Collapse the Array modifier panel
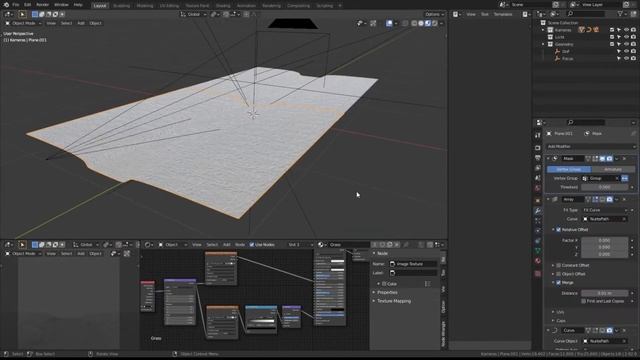This screenshot has height=360, width=640. pyautogui.click(x=549, y=200)
